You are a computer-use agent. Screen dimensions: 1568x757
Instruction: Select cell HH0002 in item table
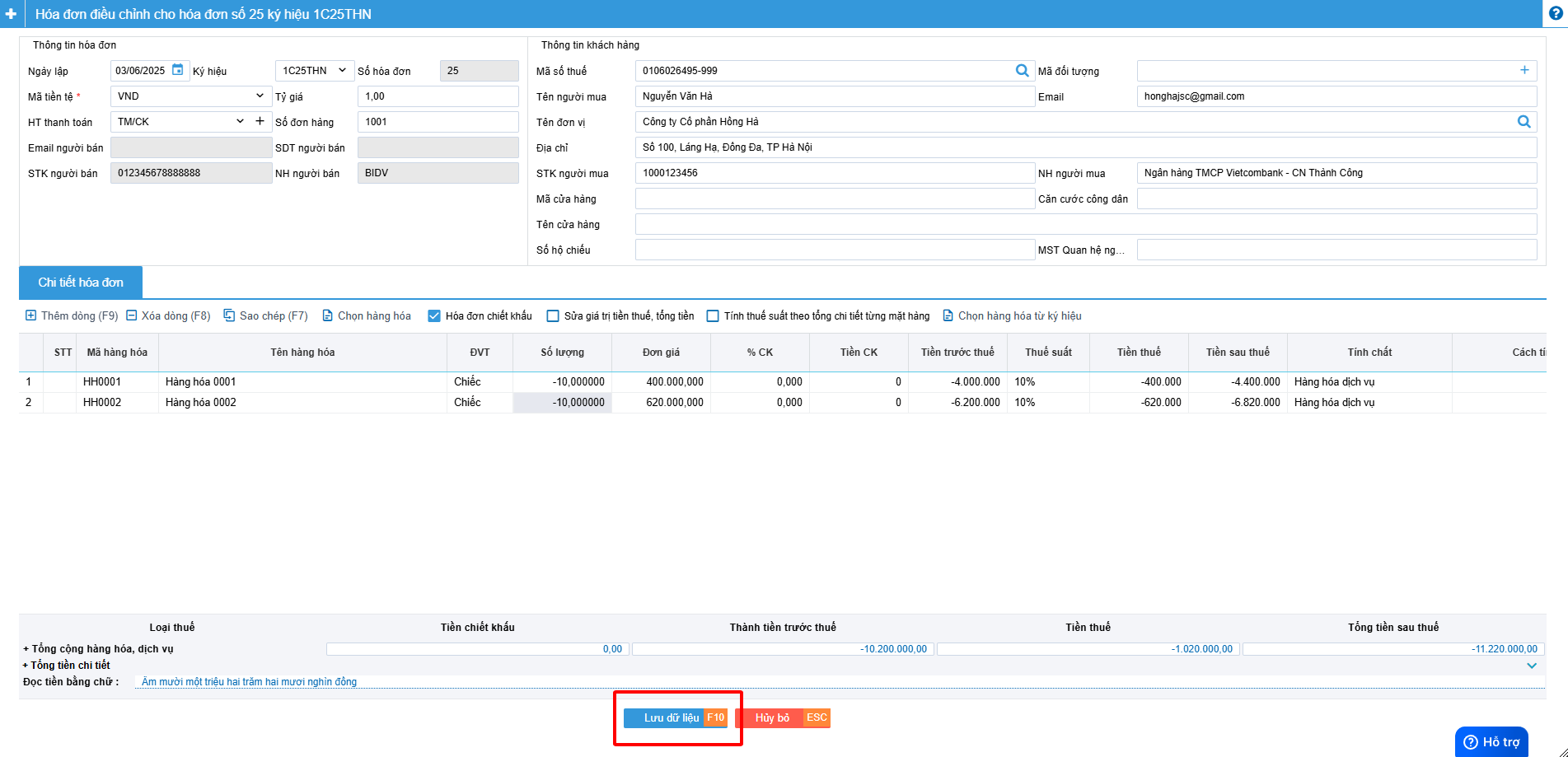pyautogui.click(x=117, y=403)
